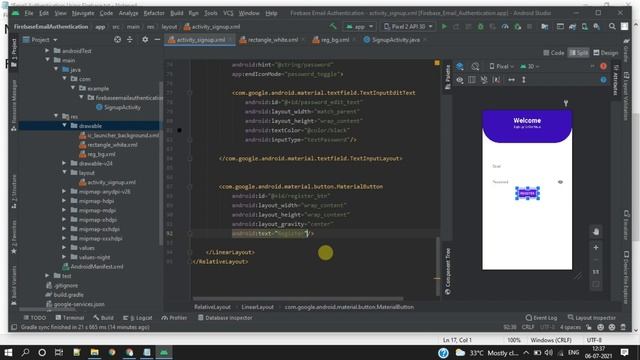Click LinearLayout in the breadcrumb bar
The height and width of the screenshot is (360, 640).
[257, 307]
